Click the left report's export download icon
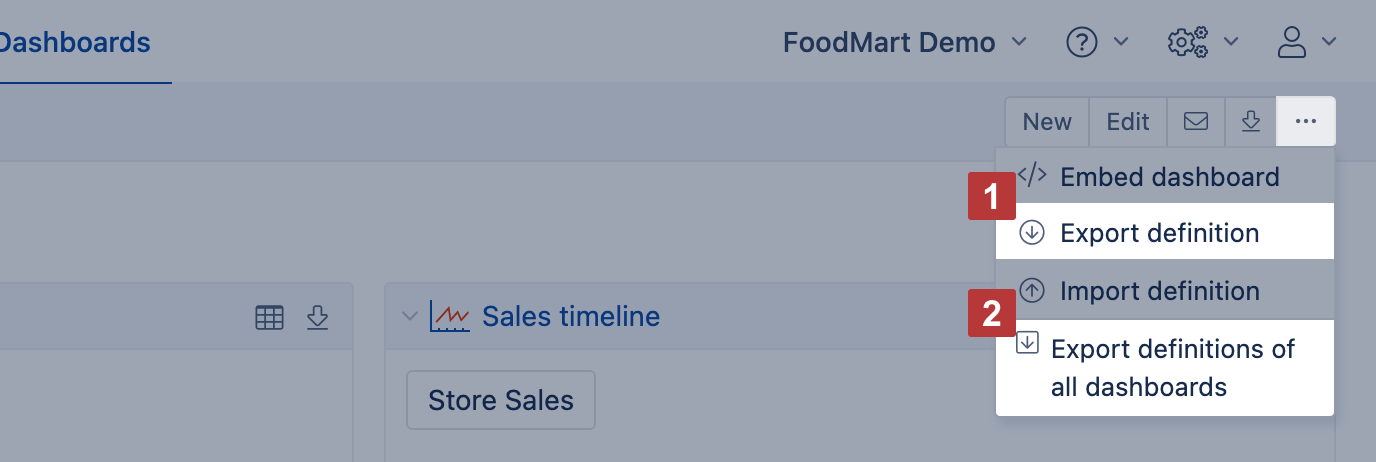The image size is (1376, 462). 317,318
